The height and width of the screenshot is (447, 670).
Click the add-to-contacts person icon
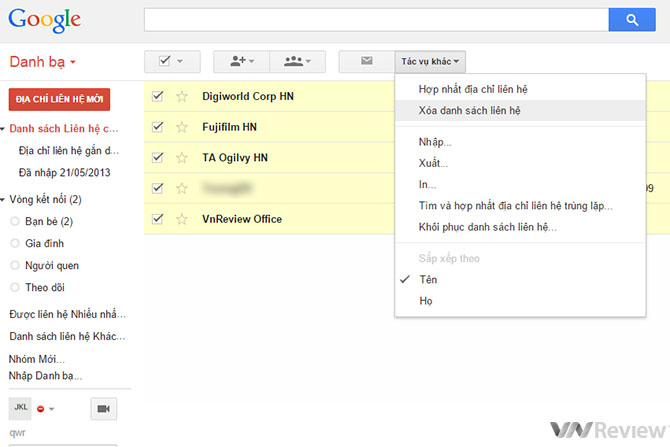242,61
